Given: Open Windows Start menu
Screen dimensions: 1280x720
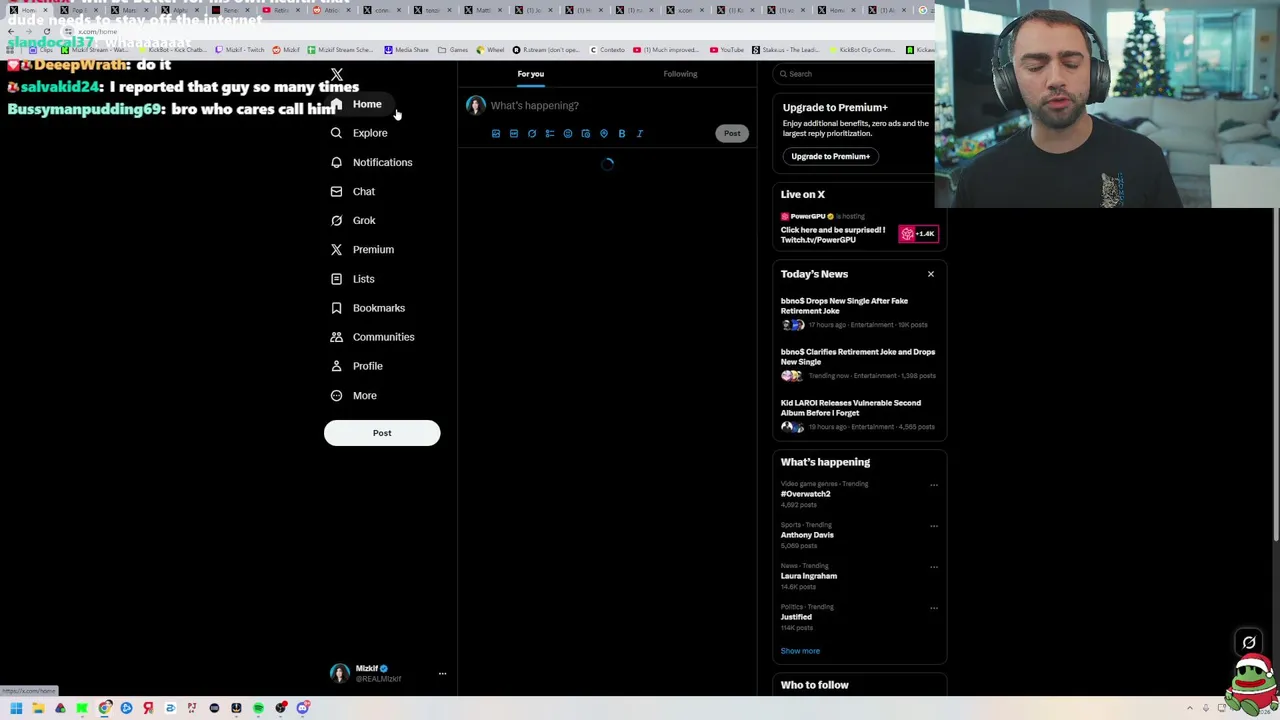Looking at the screenshot, I should click(16, 708).
